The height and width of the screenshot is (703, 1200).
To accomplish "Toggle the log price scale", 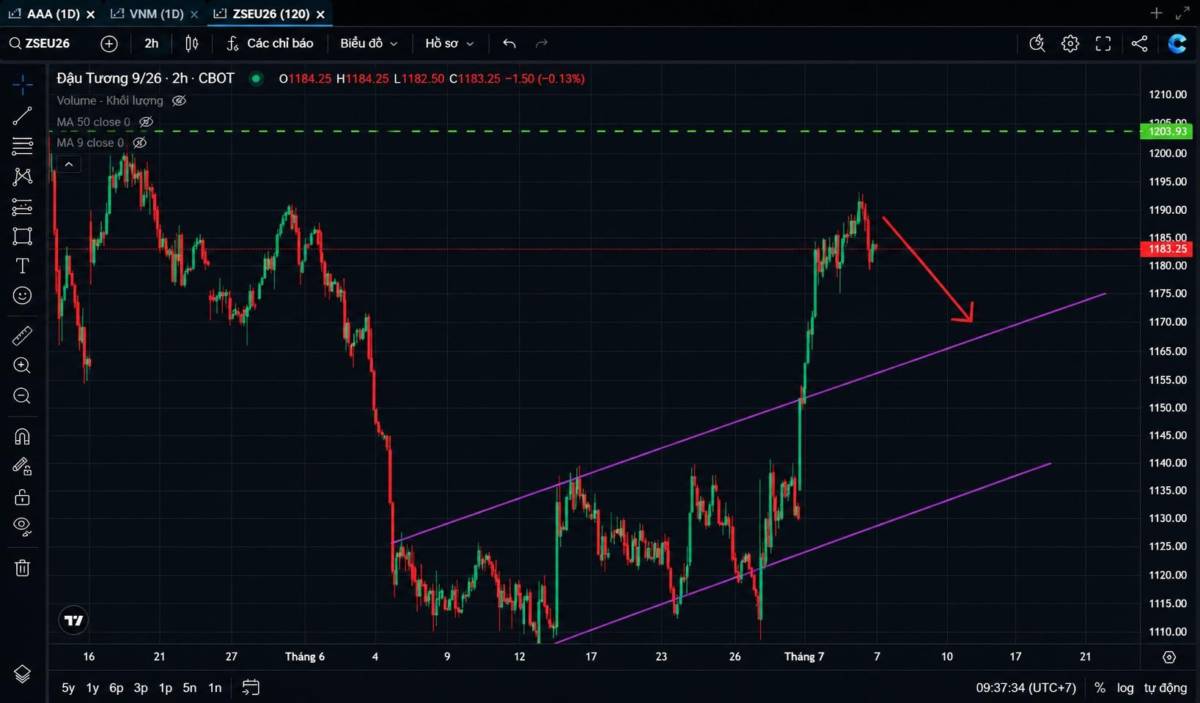I will pyautogui.click(x=1125, y=688).
